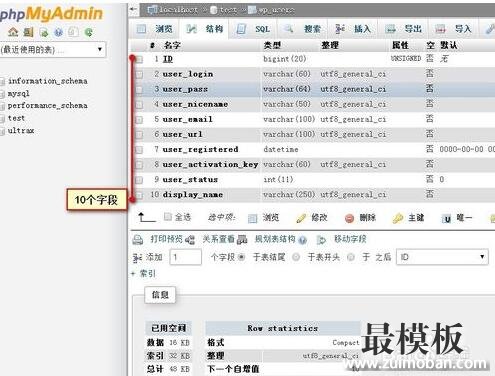Click the phpMyAdmin logo
This screenshot has height=376, width=495.
(x=51, y=14)
